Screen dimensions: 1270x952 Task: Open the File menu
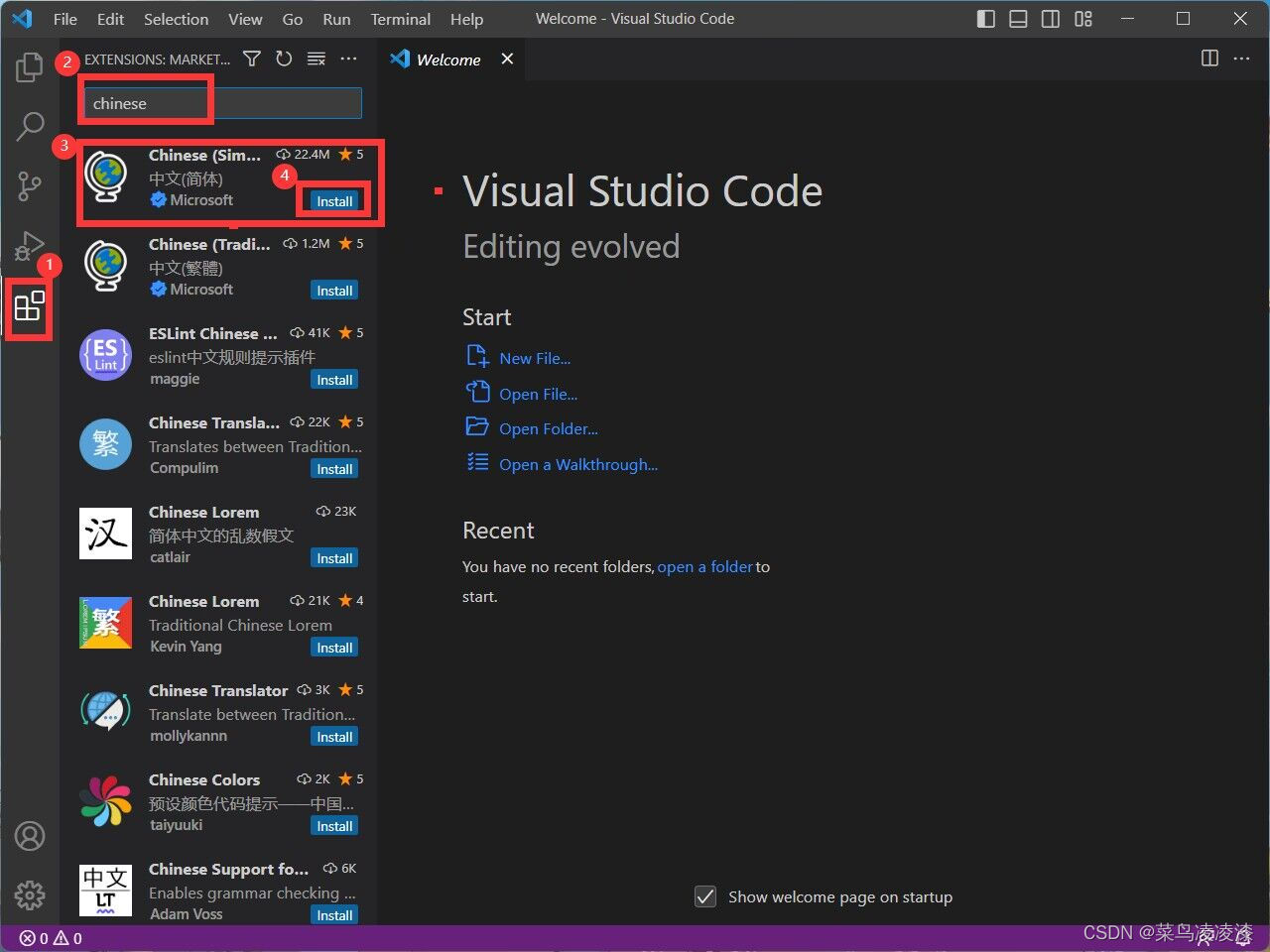click(x=65, y=19)
